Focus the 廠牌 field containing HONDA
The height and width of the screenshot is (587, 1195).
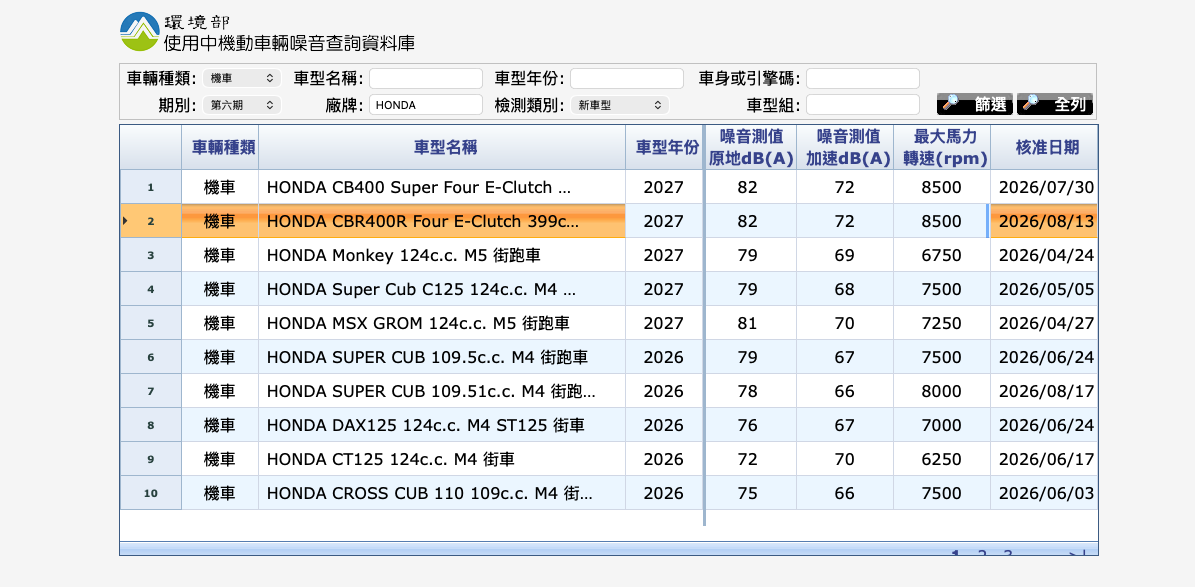(426, 104)
